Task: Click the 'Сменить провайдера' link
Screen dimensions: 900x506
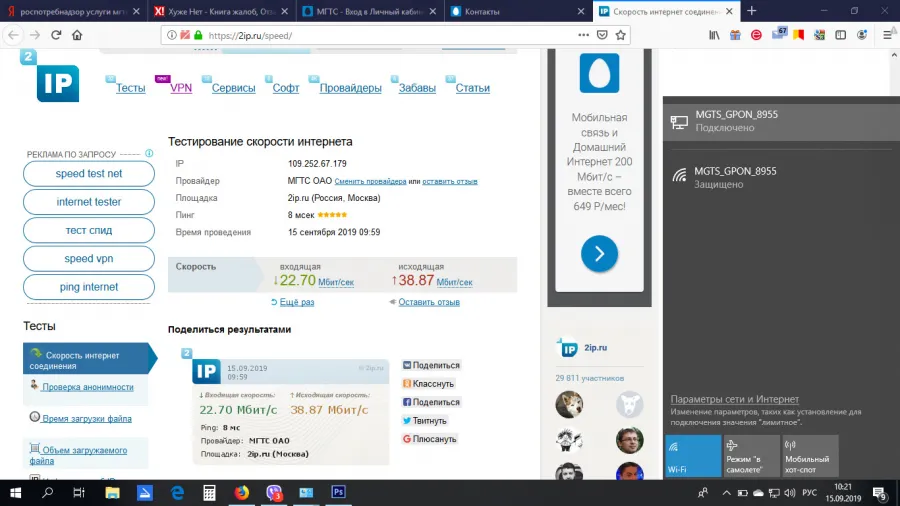Action: point(370,181)
